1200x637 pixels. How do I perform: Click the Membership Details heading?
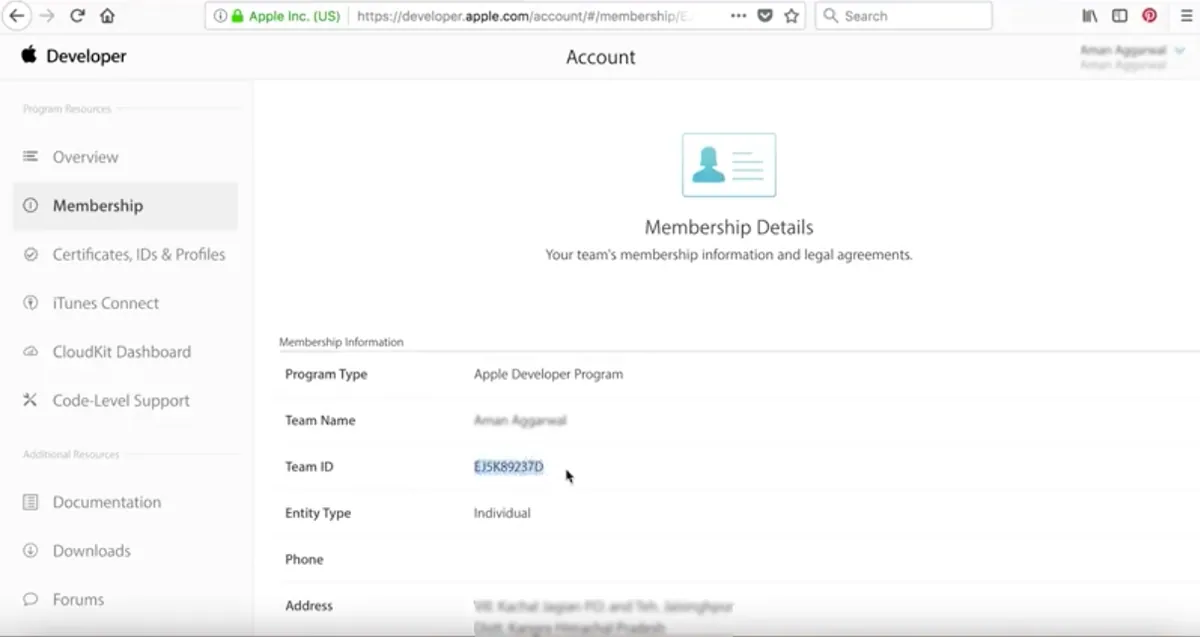[729, 227]
